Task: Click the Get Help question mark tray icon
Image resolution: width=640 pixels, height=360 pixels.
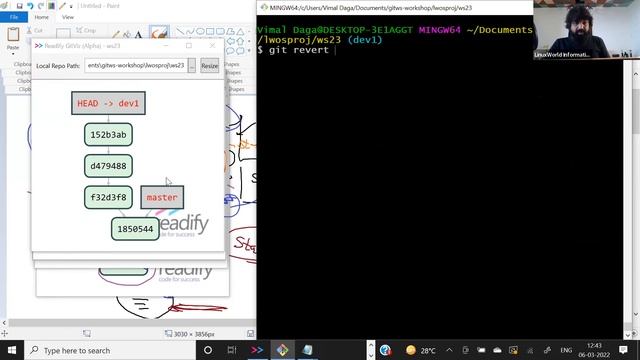Action: 385,350
